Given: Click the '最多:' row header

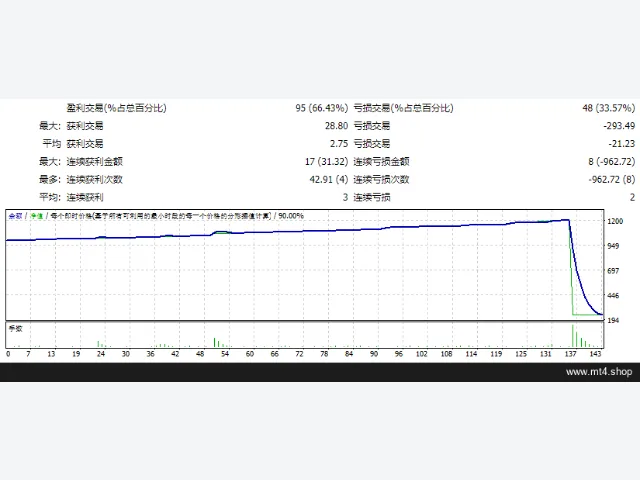Looking at the screenshot, I should click(50, 180).
